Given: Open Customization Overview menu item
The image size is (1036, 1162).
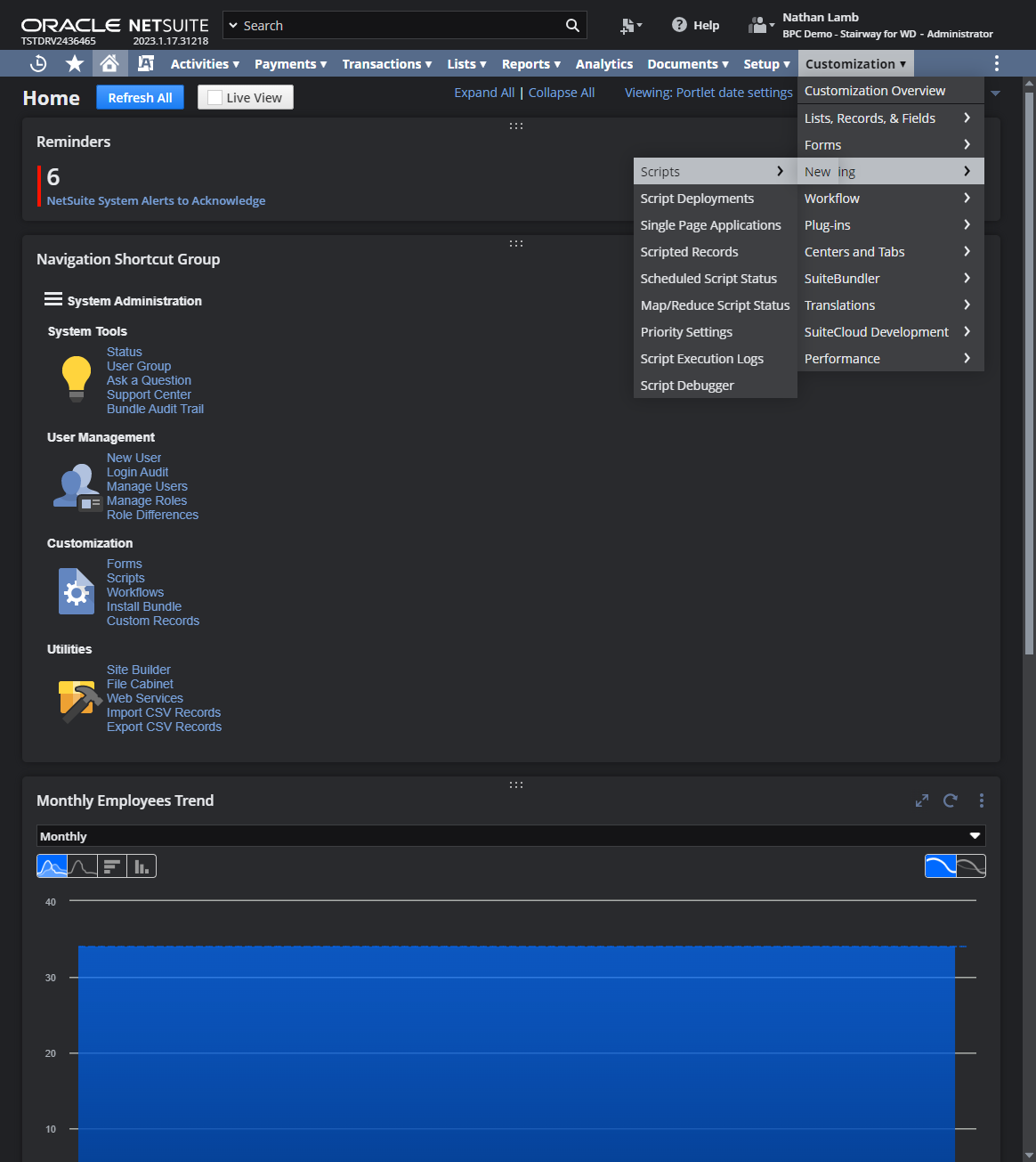Looking at the screenshot, I should [891, 91].
